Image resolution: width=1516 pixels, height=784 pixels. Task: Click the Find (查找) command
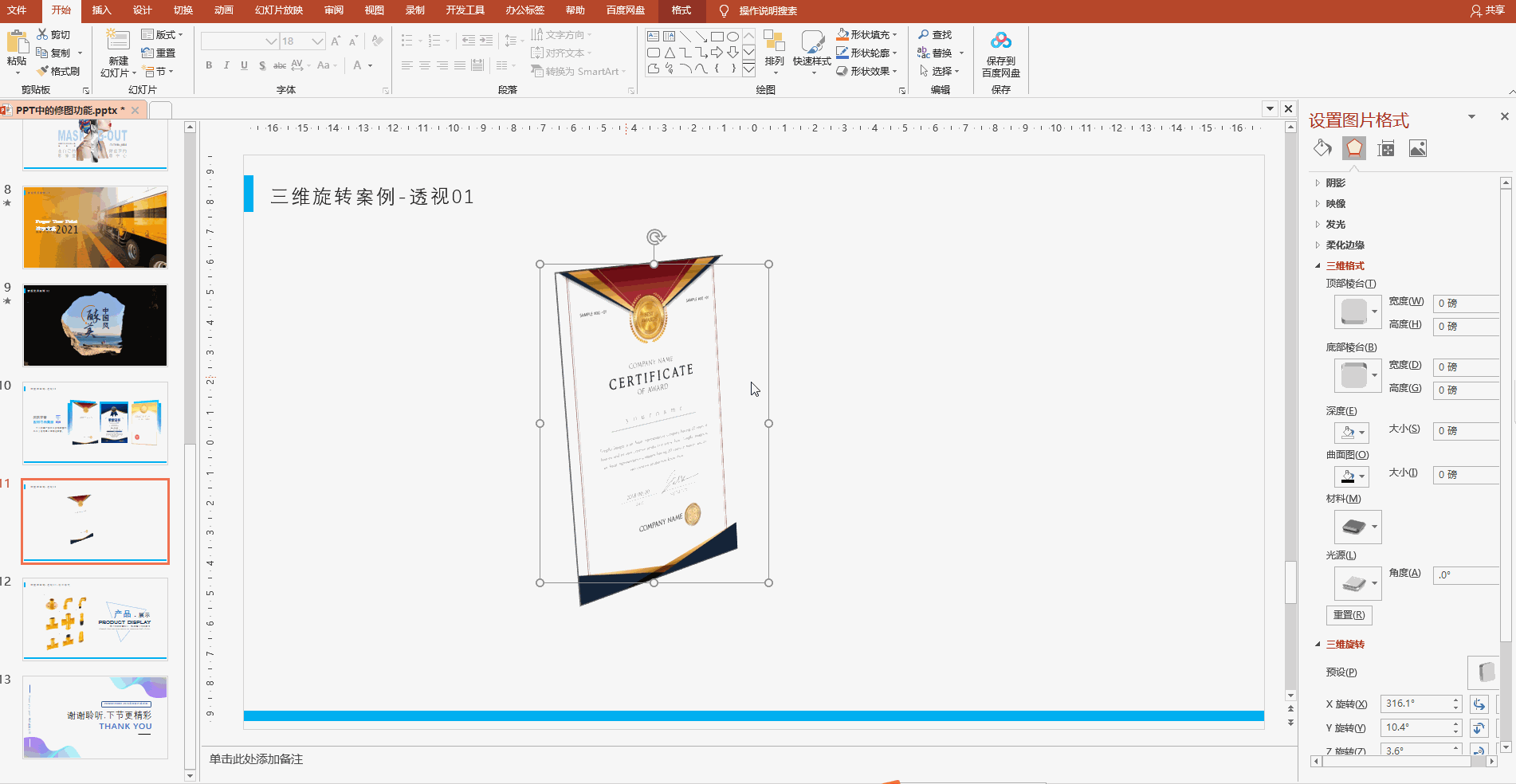coord(935,34)
